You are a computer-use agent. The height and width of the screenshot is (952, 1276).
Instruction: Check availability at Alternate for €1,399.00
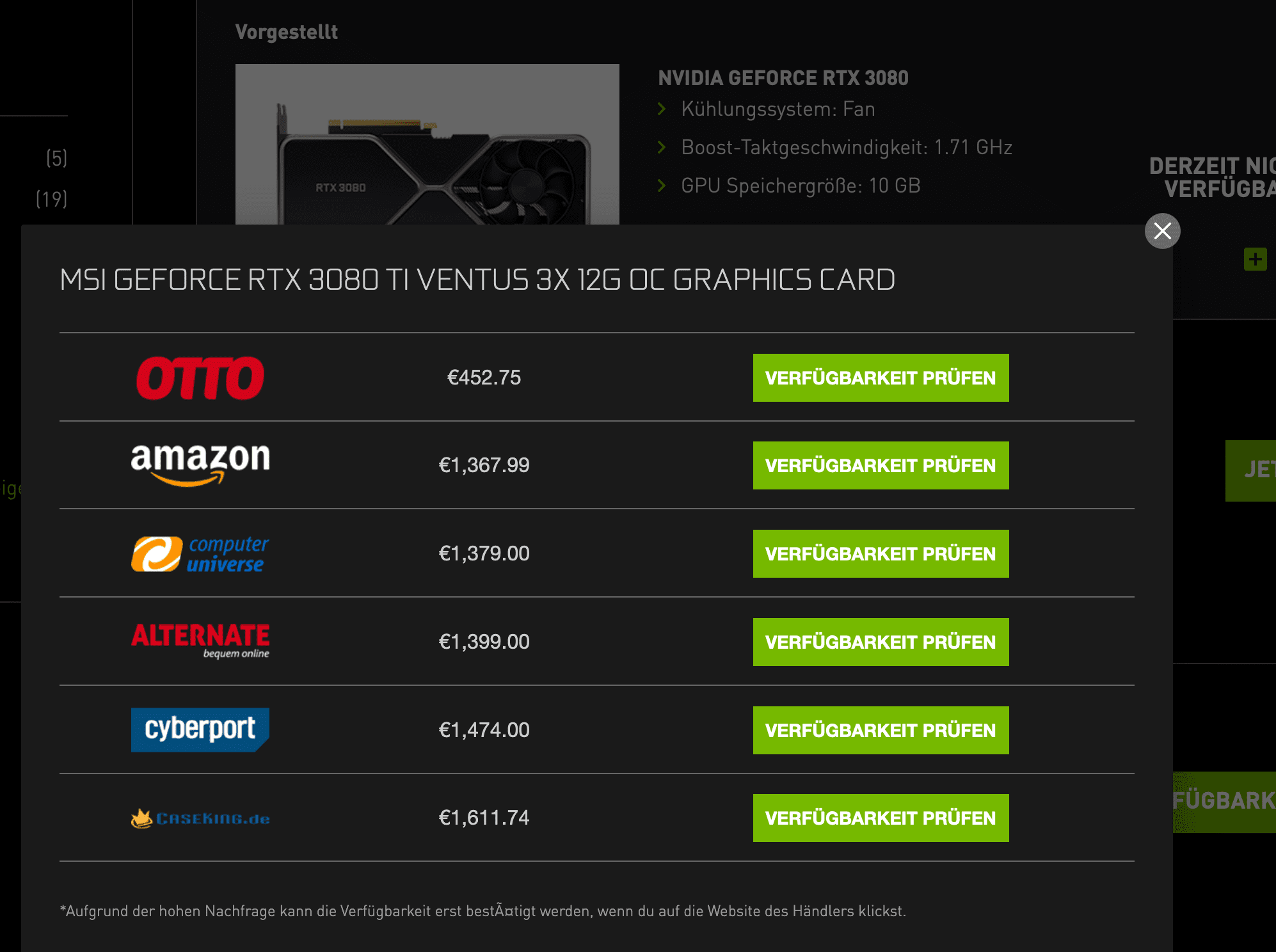[881, 642]
